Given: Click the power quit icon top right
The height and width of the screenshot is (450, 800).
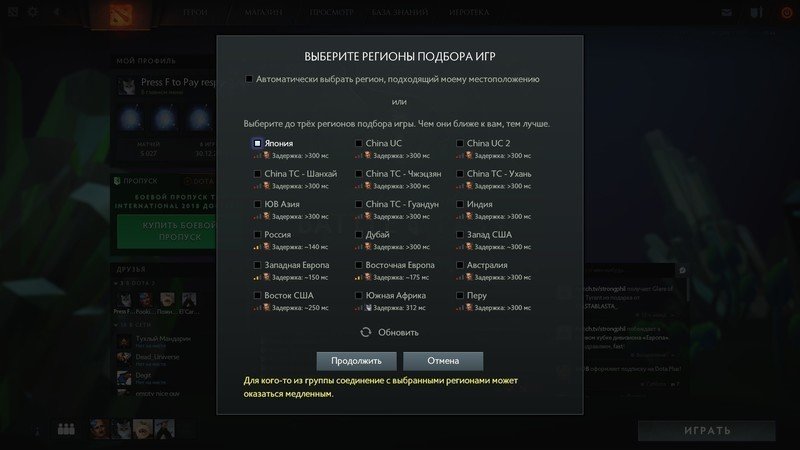Looking at the screenshot, I should coord(787,13).
